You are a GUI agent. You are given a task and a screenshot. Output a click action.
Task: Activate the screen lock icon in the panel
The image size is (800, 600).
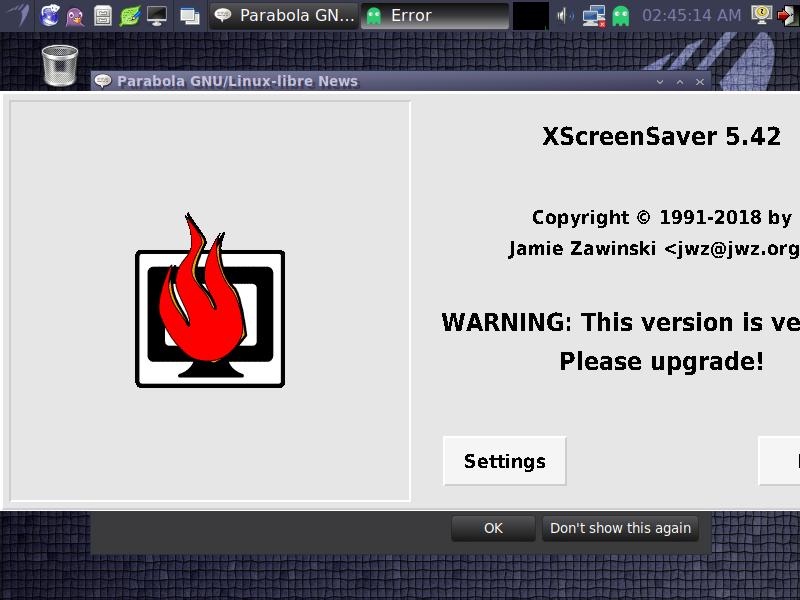coord(761,15)
